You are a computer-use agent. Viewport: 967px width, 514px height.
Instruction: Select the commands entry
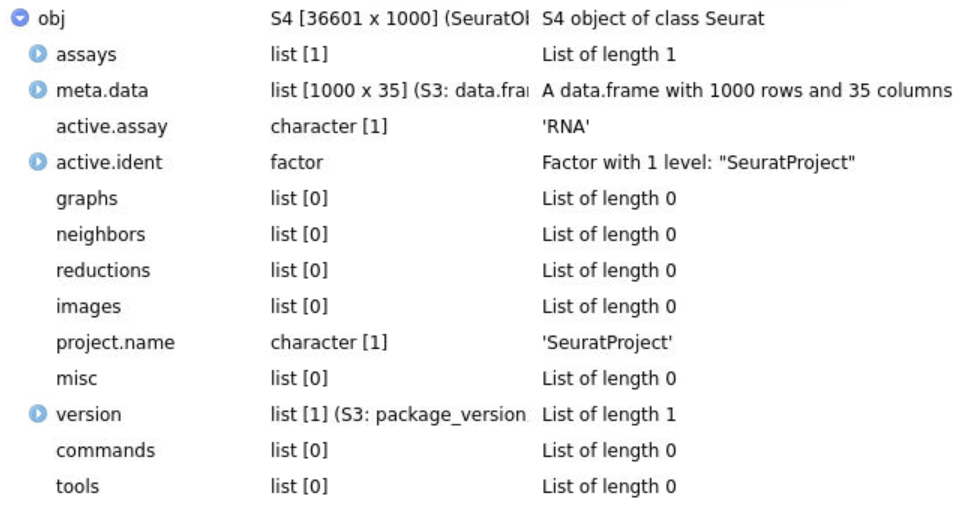coord(105,451)
